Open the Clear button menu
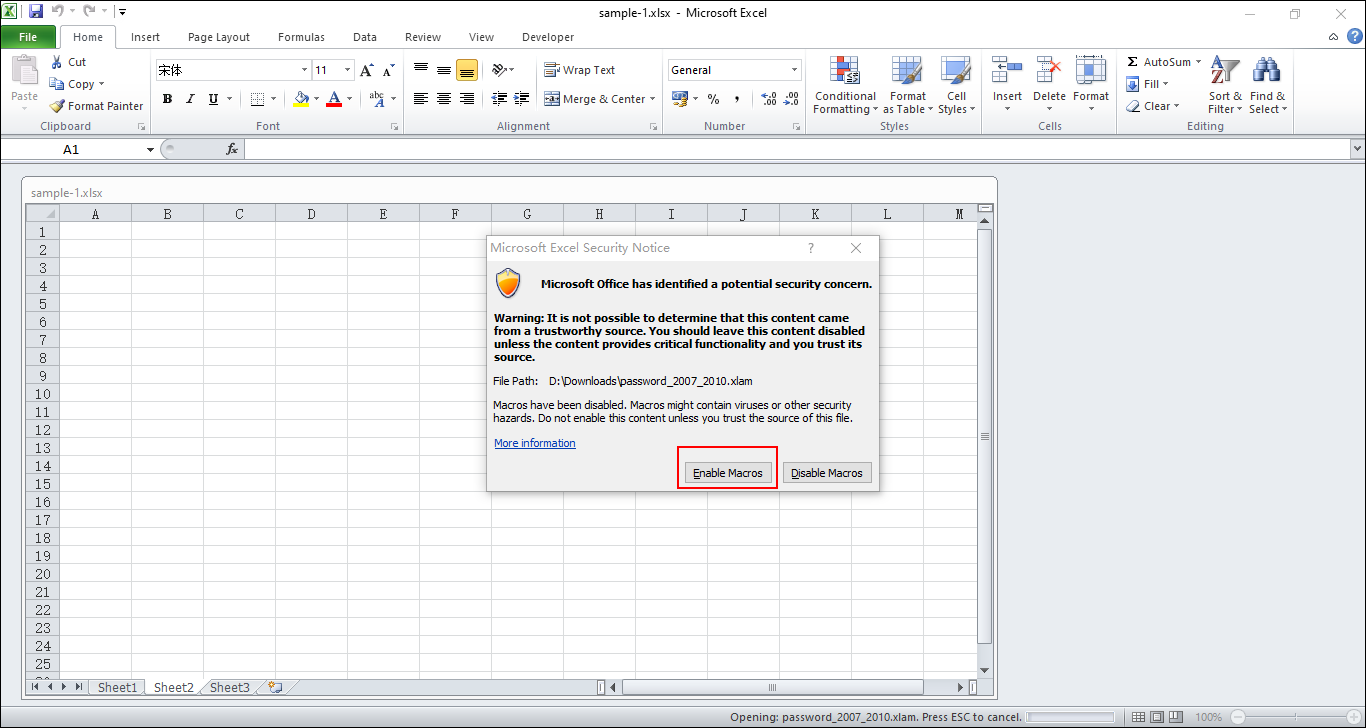1366x728 pixels. [1153, 106]
